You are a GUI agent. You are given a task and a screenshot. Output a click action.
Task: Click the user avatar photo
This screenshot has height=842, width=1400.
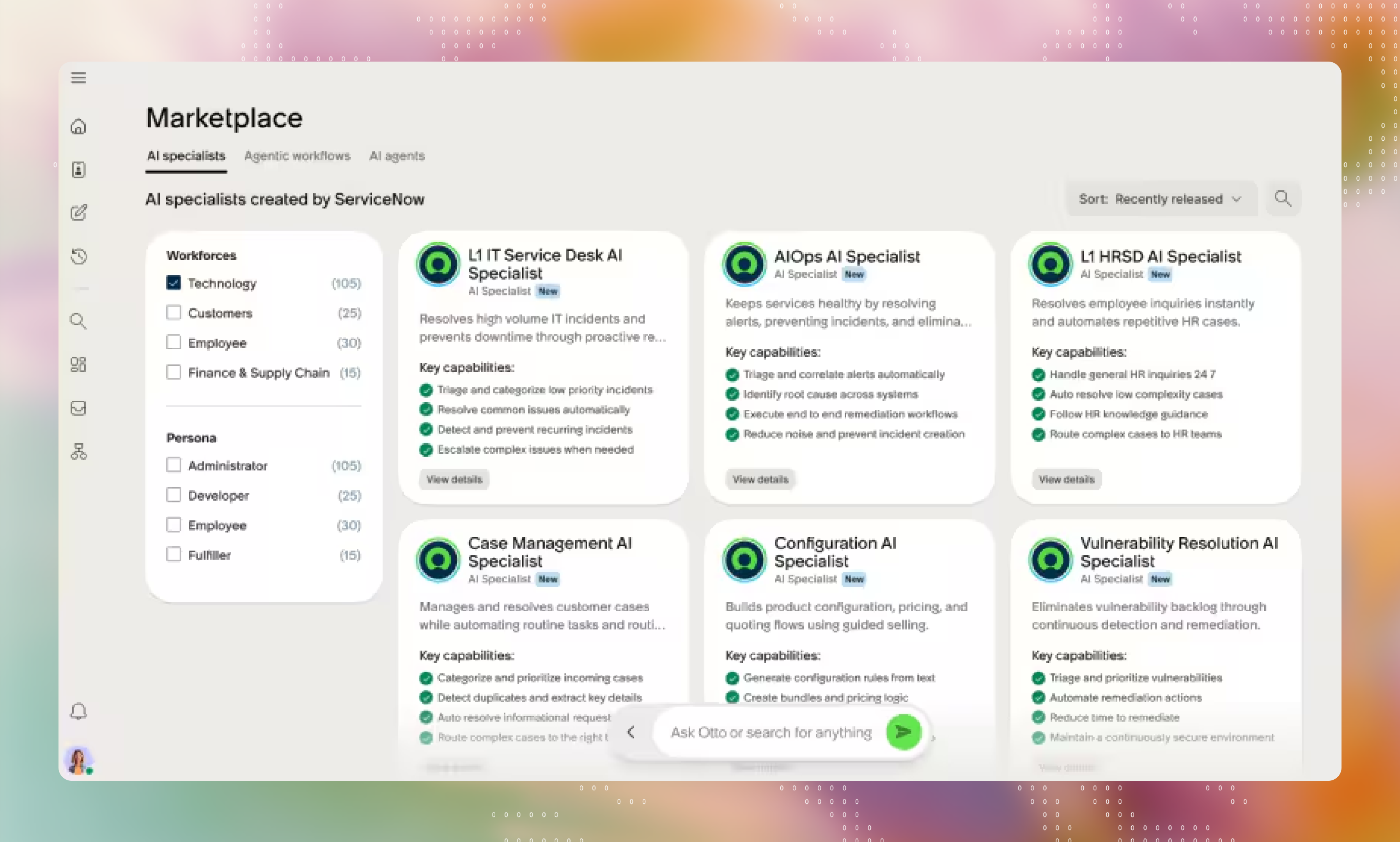[x=78, y=760]
